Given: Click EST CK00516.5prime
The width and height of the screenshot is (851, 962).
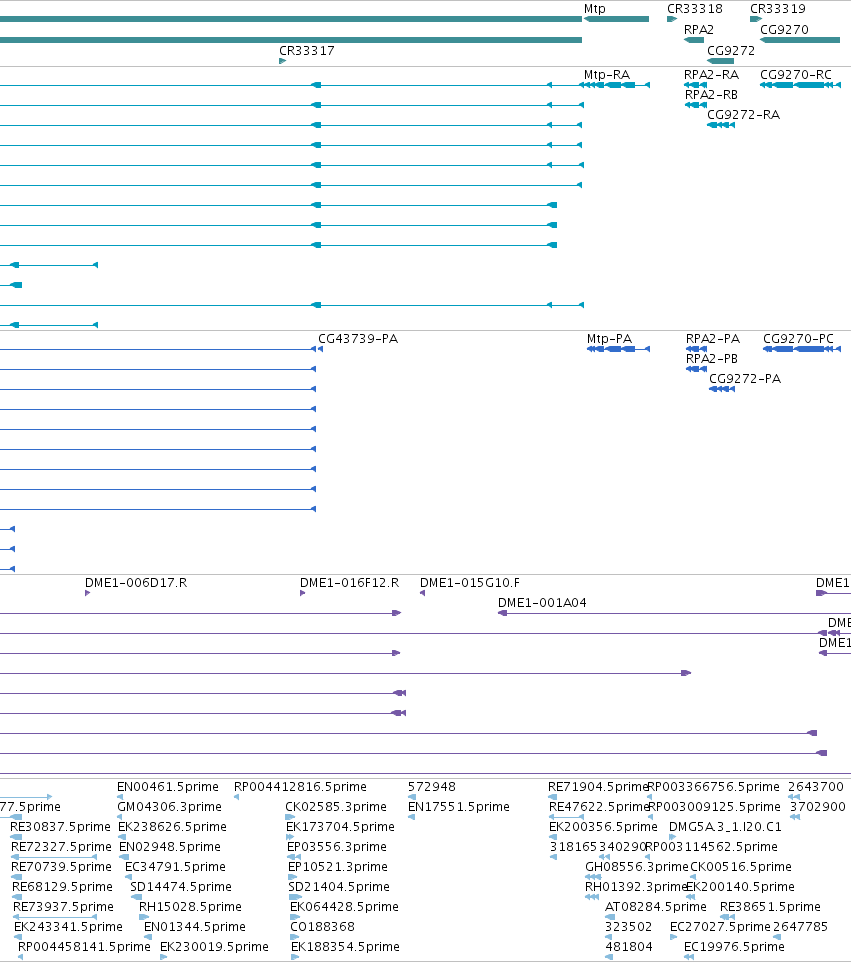Looking at the screenshot, I should click(x=741, y=867).
